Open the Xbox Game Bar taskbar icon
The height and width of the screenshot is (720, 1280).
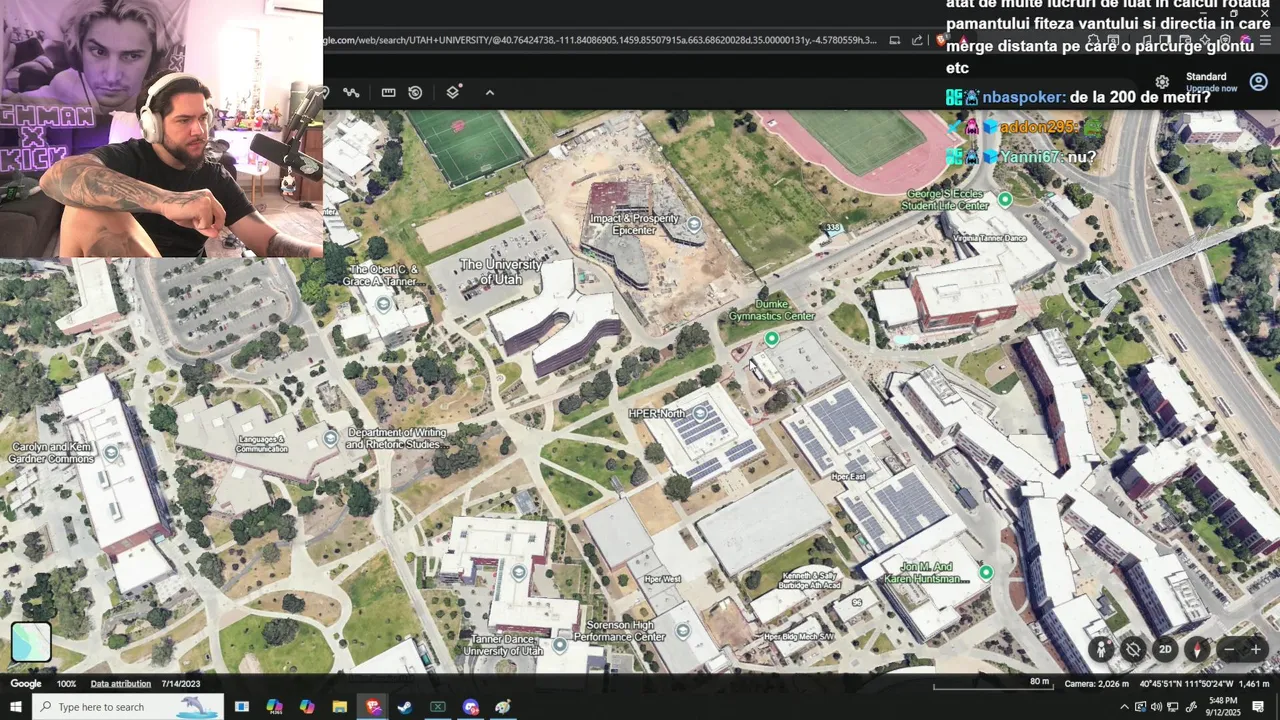(x=438, y=707)
